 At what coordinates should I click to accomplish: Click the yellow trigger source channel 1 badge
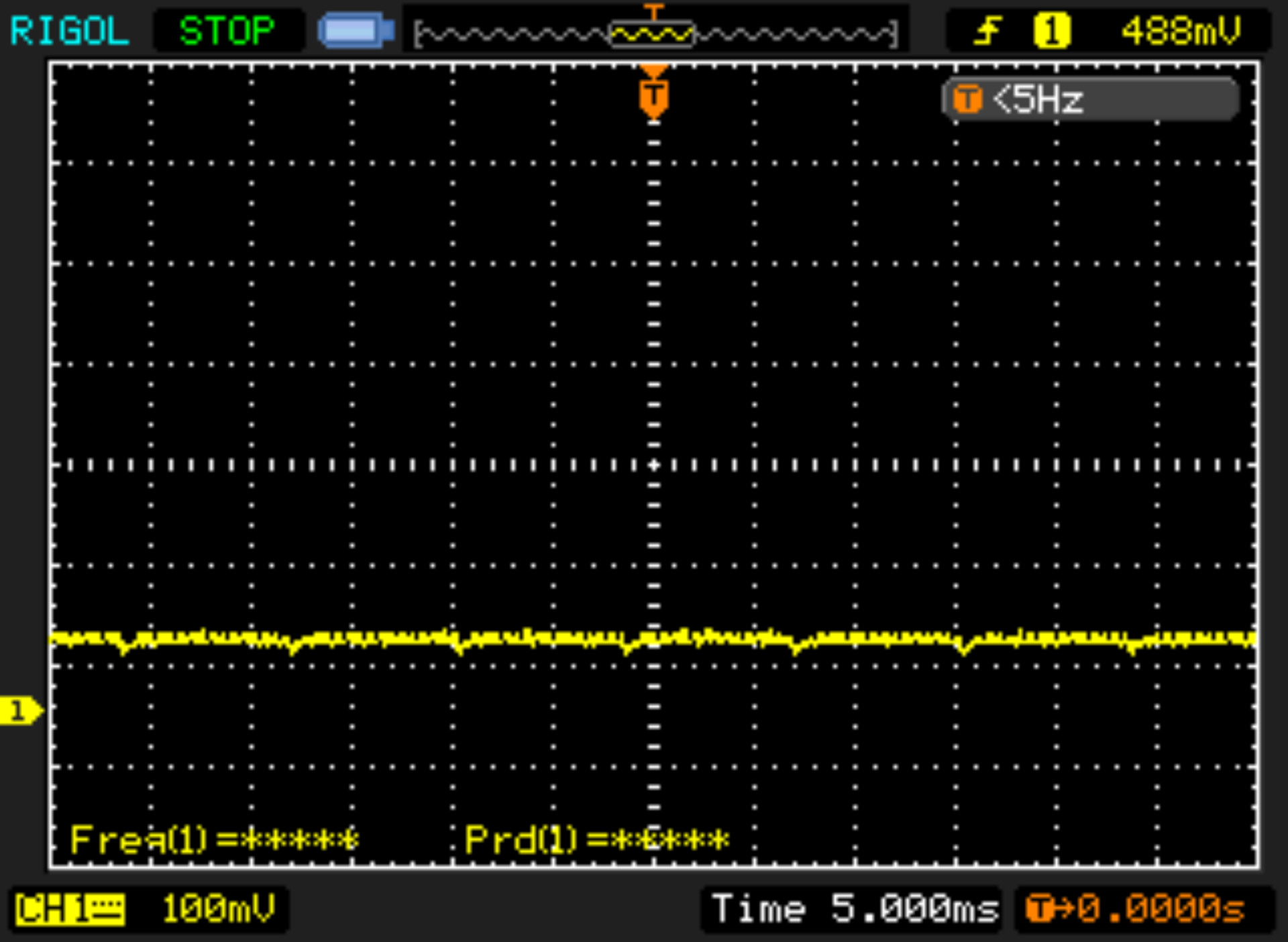click(x=1051, y=31)
